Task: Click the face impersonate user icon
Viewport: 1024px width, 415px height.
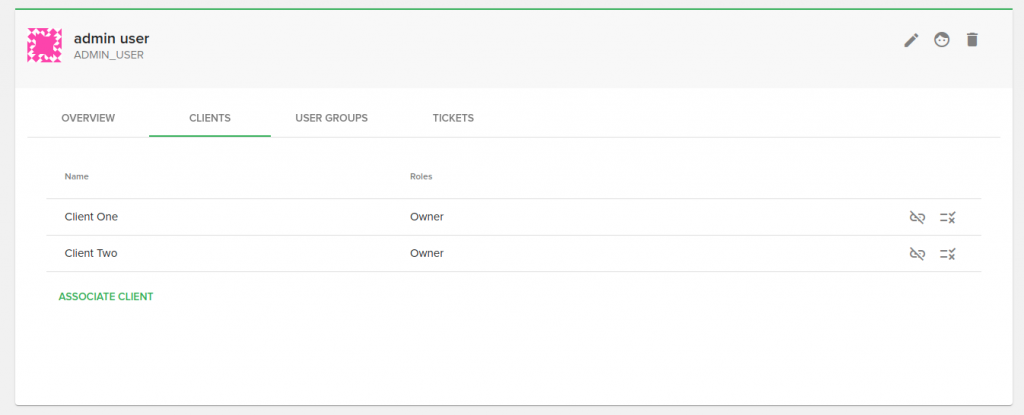Action: pos(941,40)
